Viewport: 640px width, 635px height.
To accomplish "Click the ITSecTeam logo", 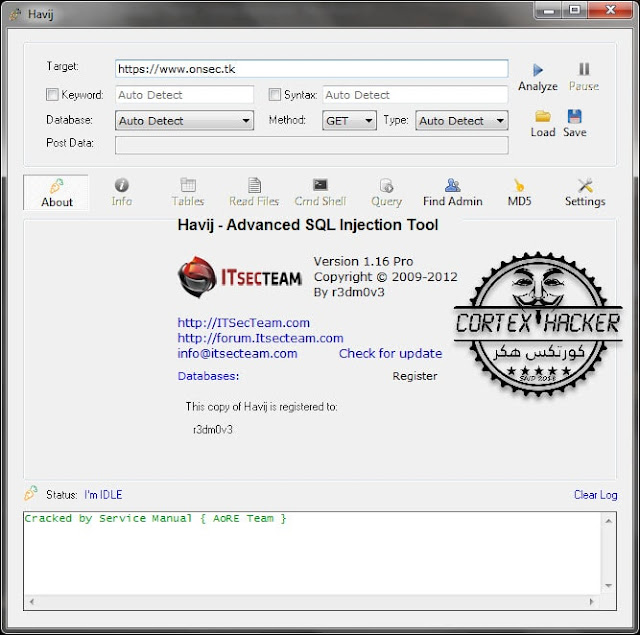I will point(240,277).
